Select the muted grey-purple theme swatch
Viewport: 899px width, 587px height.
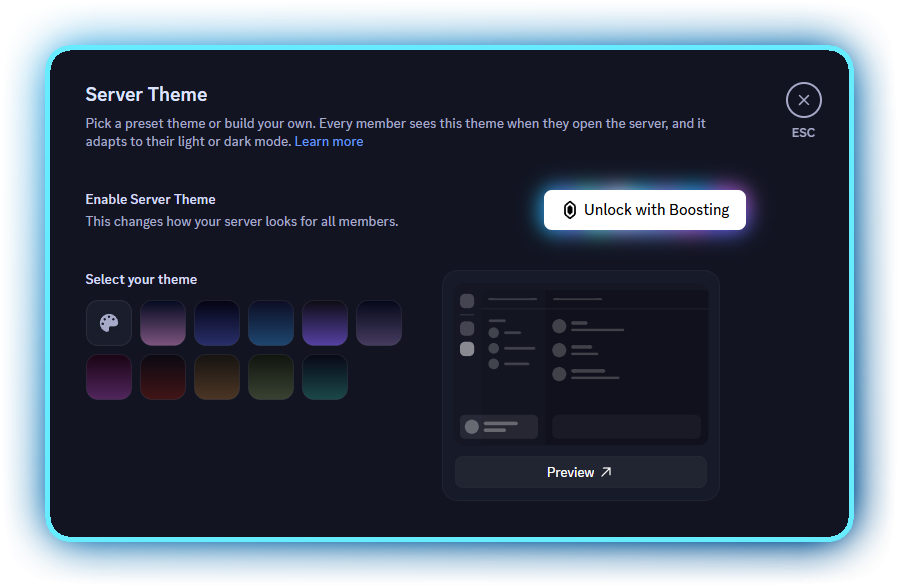pyautogui.click(x=378, y=323)
